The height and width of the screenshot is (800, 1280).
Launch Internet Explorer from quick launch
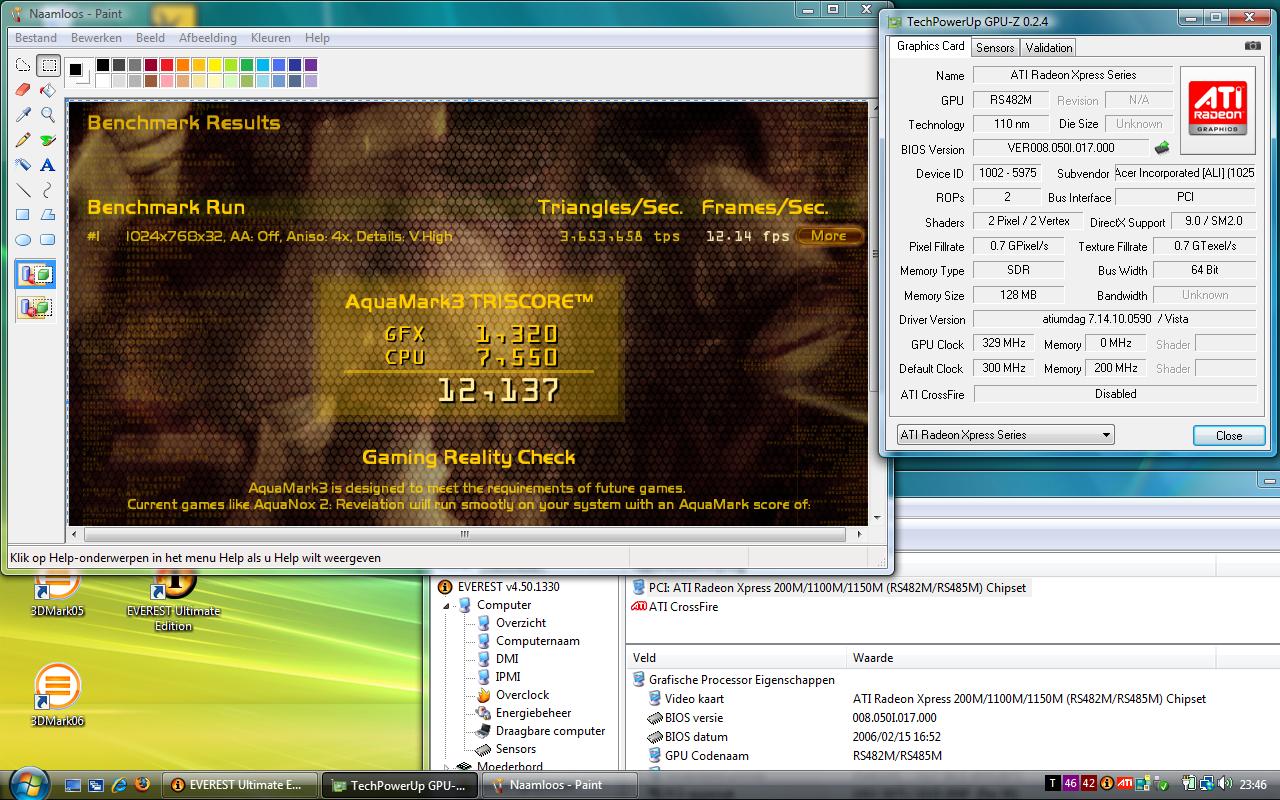click(x=119, y=785)
